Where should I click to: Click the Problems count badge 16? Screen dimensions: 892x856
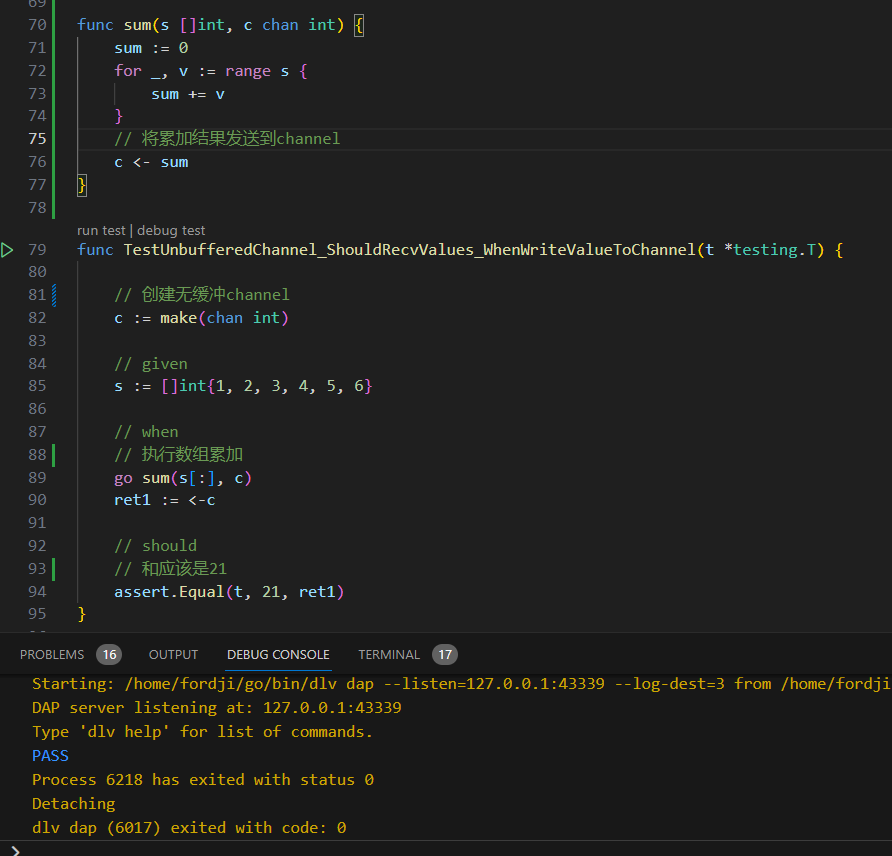pos(109,655)
